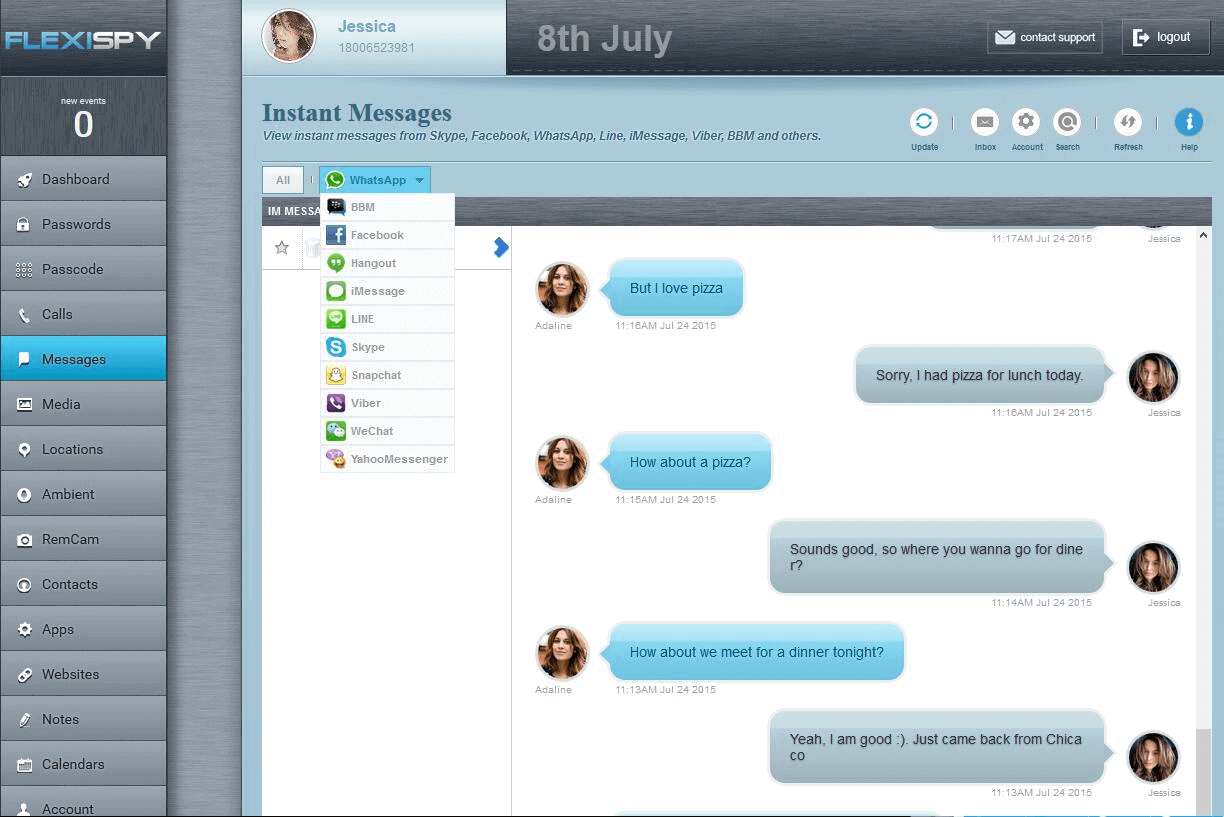1224x817 pixels.
Task: Open Messages in the sidebar
Action: (83, 359)
